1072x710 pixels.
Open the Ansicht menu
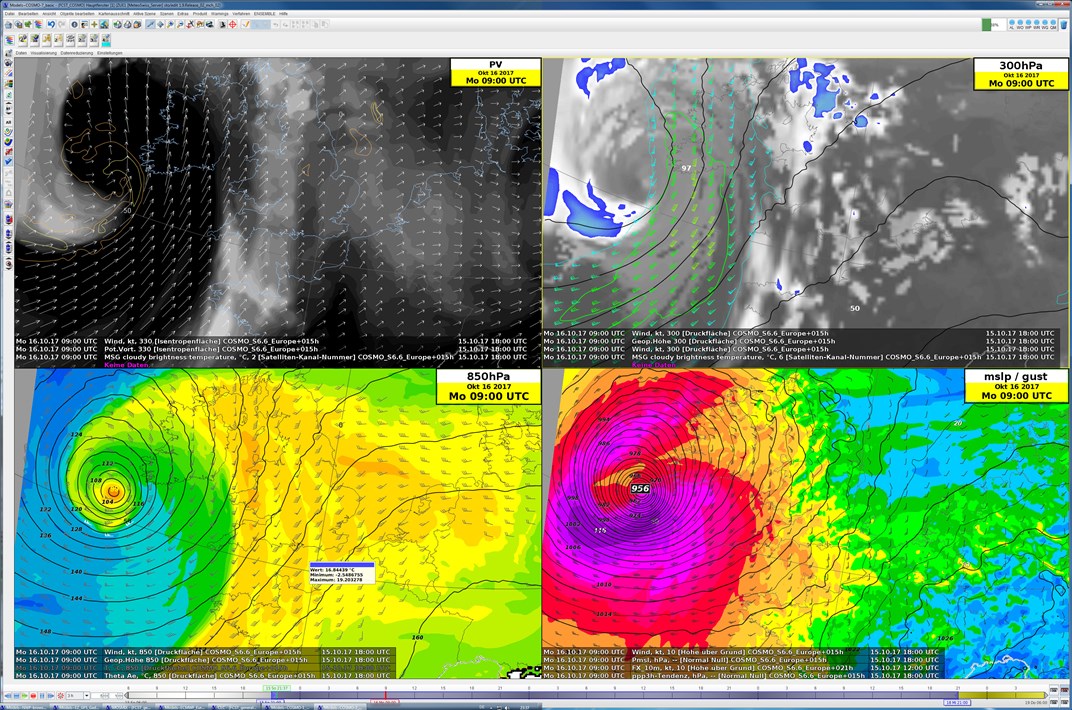click(49, 14)
